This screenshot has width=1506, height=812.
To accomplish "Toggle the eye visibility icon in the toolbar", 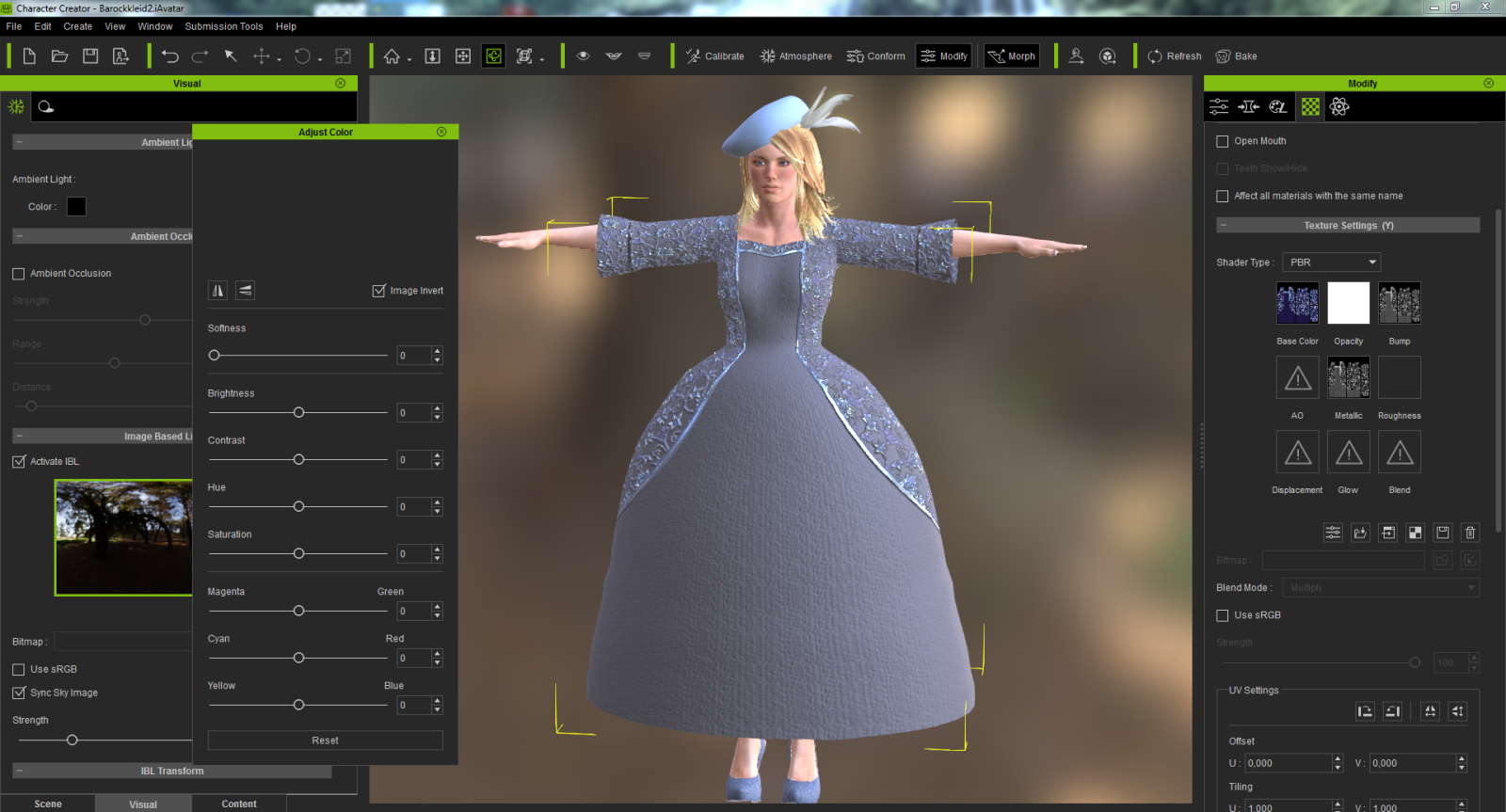I will pos(584,56).
